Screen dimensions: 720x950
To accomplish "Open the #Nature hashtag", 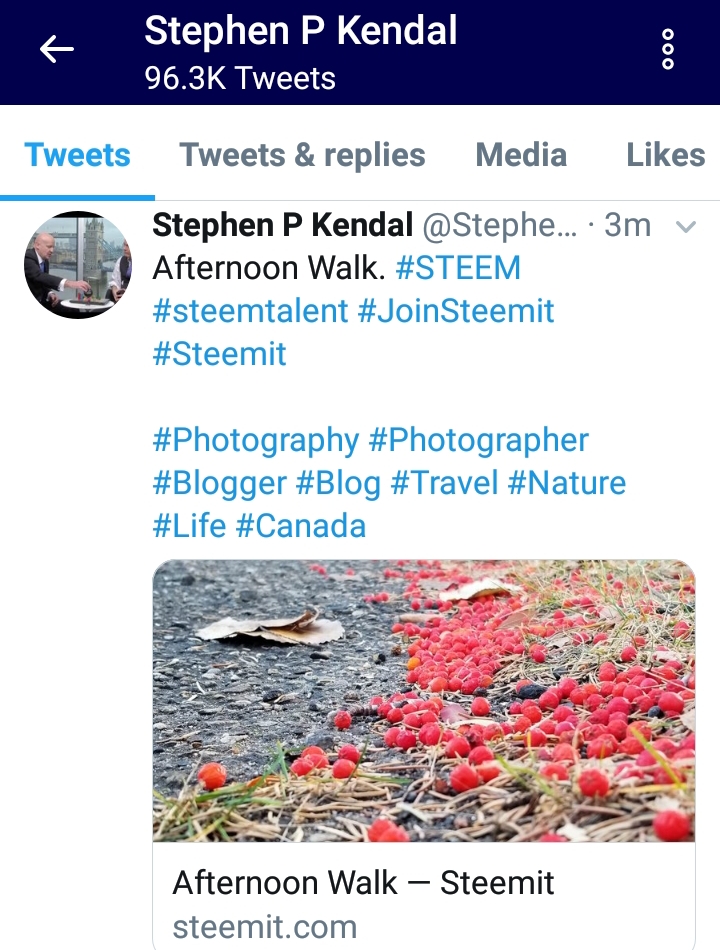I will coord(567,483).
